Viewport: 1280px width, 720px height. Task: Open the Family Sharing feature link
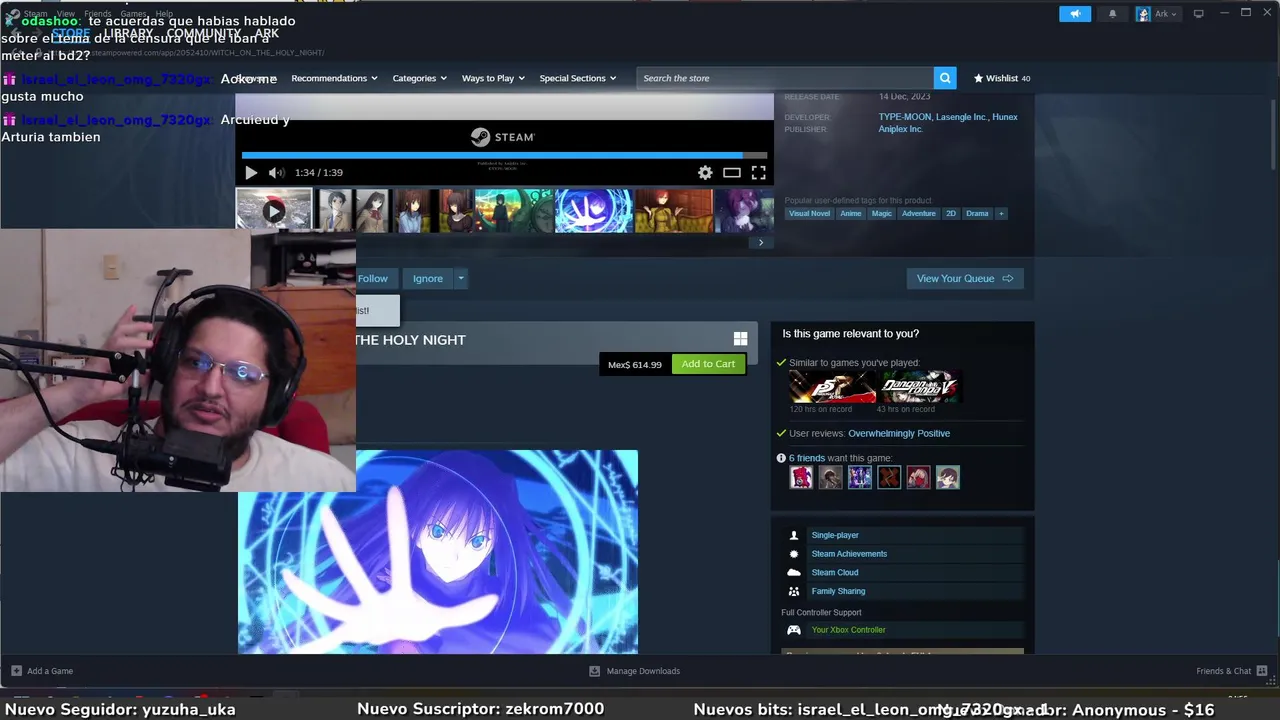coord(838,591)
